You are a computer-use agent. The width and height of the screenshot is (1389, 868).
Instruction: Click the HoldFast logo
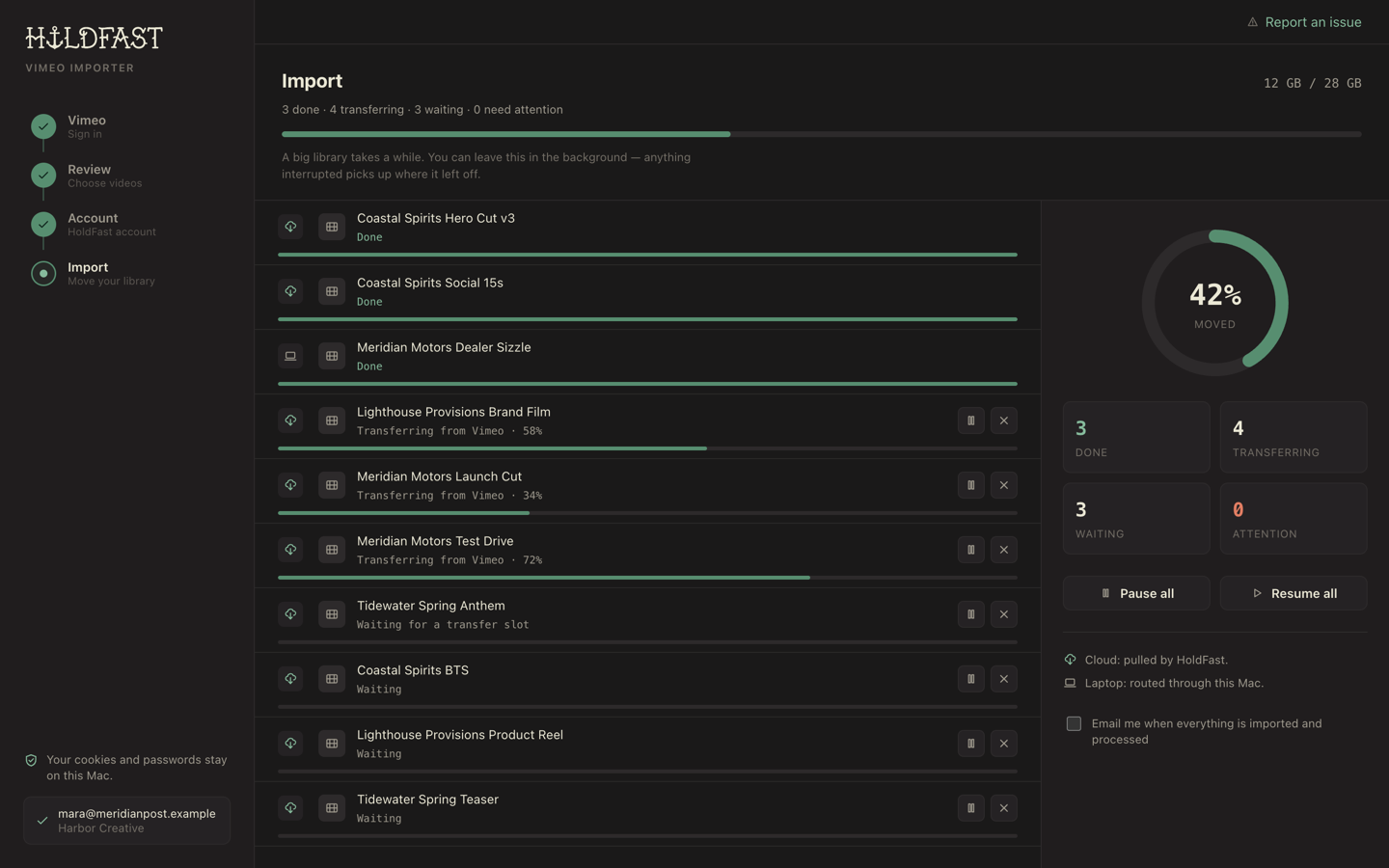(x=94, y=38)
